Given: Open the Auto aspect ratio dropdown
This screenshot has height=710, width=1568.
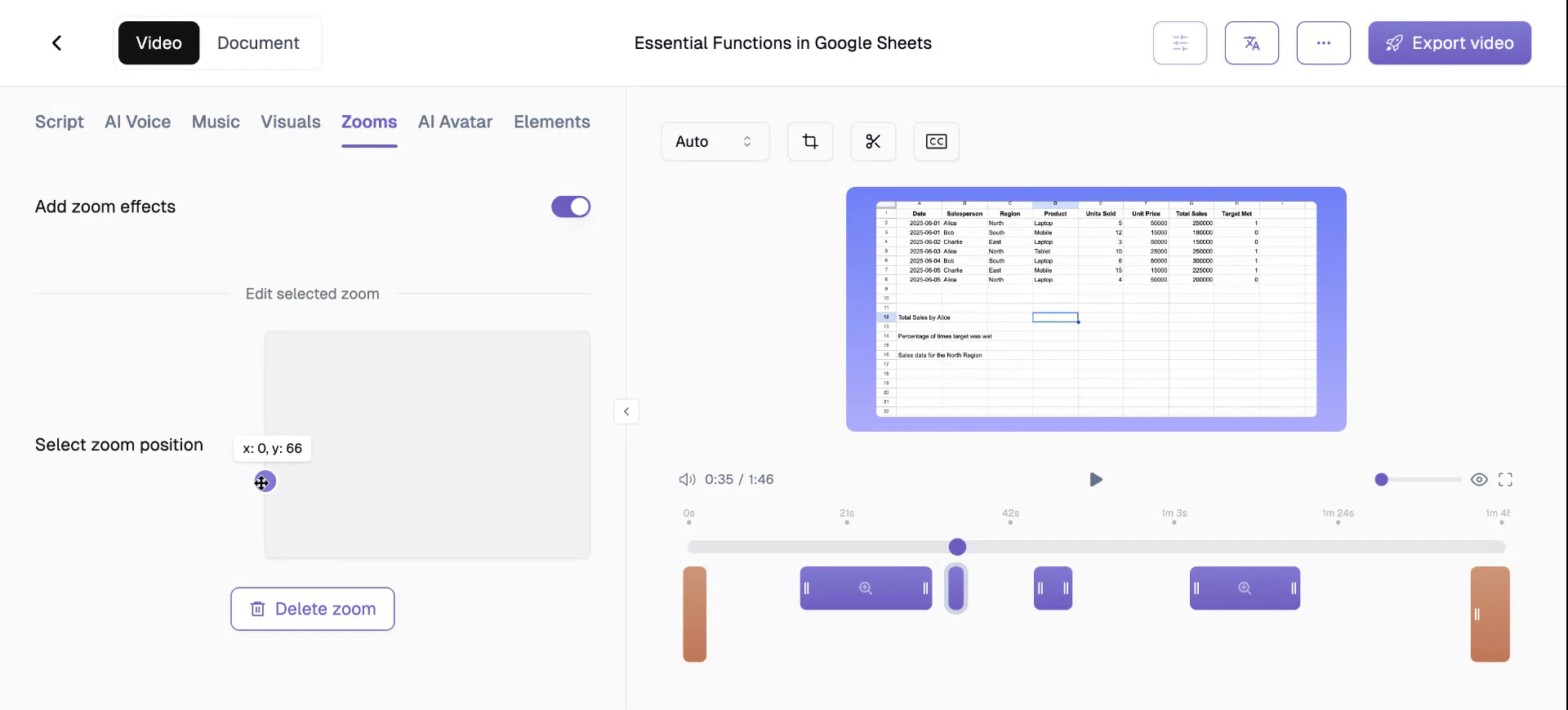Looking at the screenshot, I should [x=715, y=142].
